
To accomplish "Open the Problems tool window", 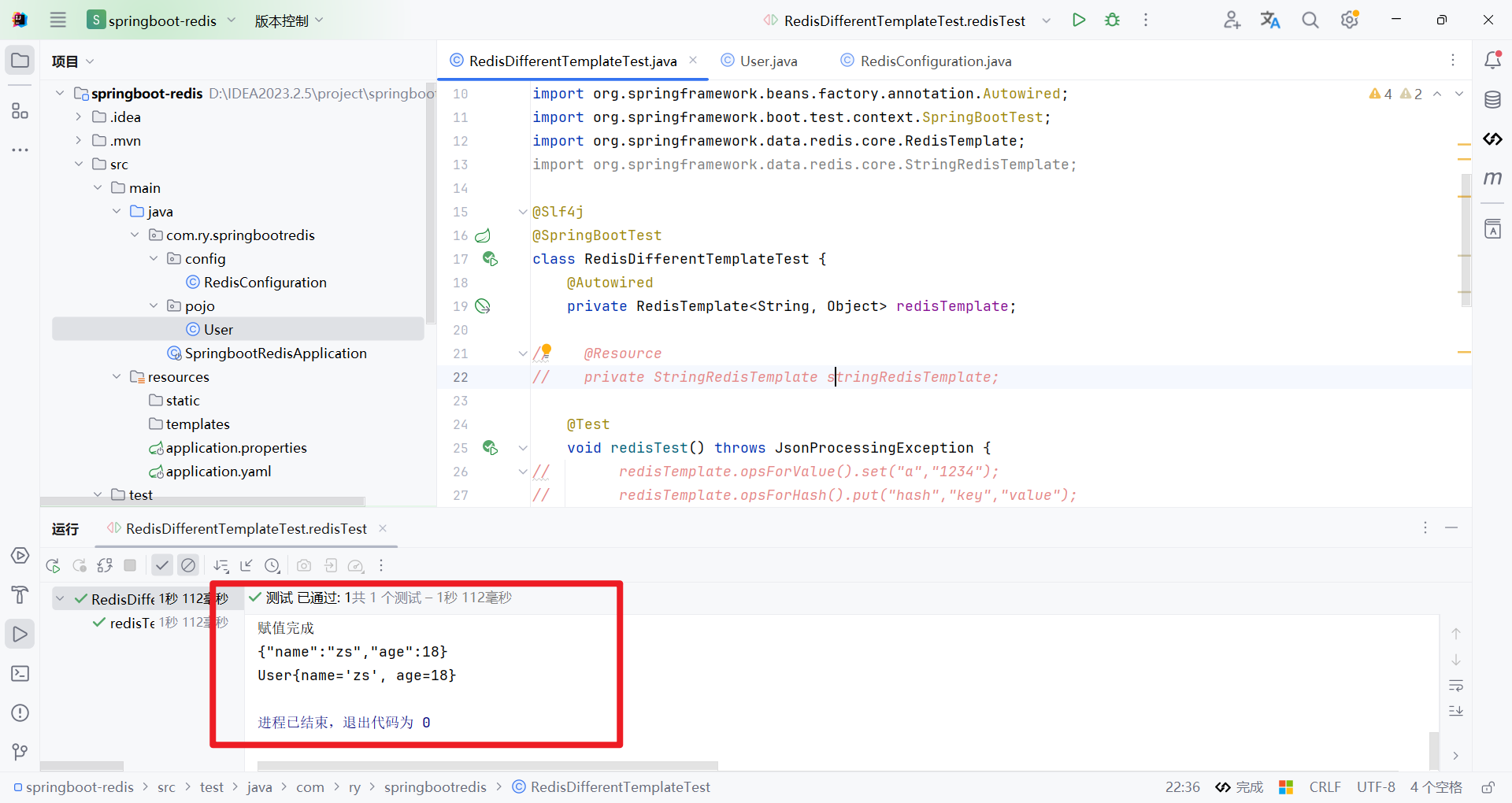I will (x=20, y=713).
